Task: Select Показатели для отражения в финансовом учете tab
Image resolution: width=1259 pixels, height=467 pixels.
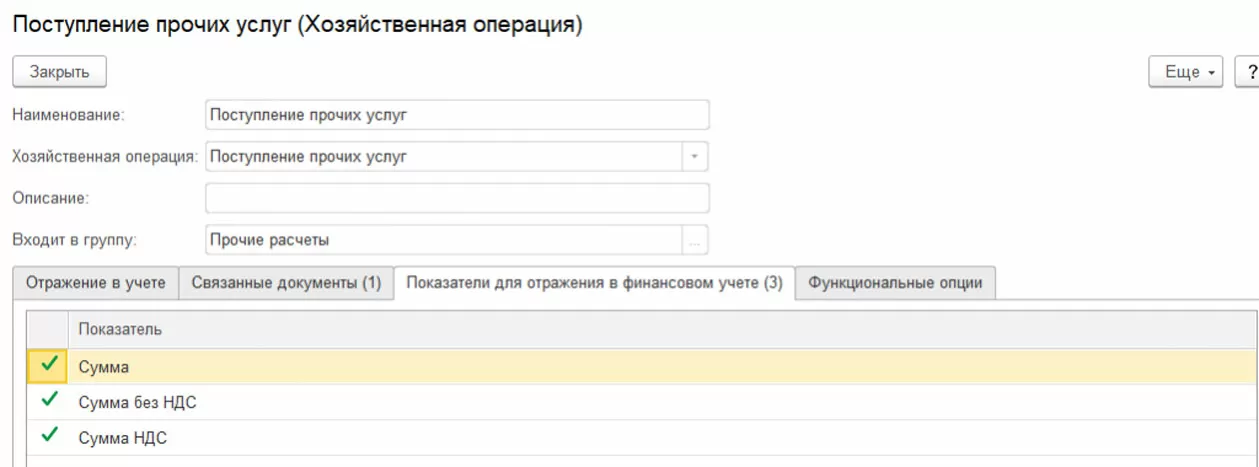Action: [x=594, y=283]
